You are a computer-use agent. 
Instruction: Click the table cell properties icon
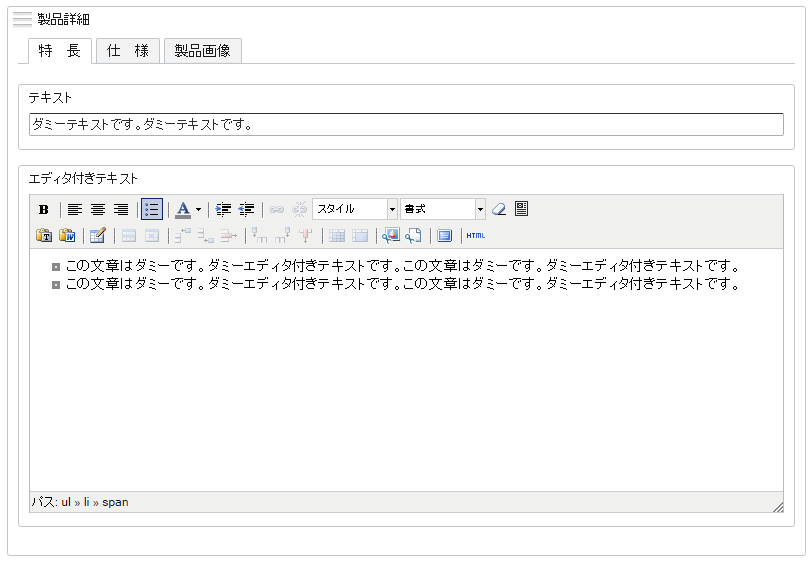[x=152, y=236]
